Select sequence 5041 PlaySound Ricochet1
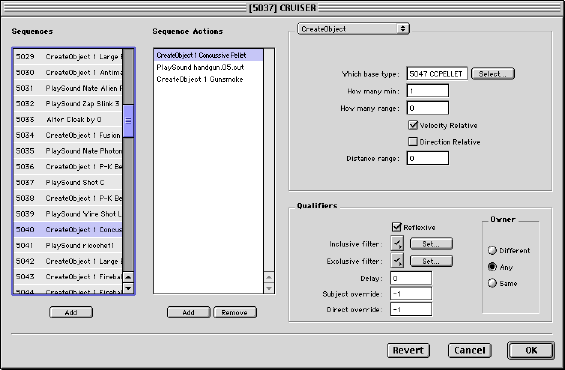 [x=68, y=245]
